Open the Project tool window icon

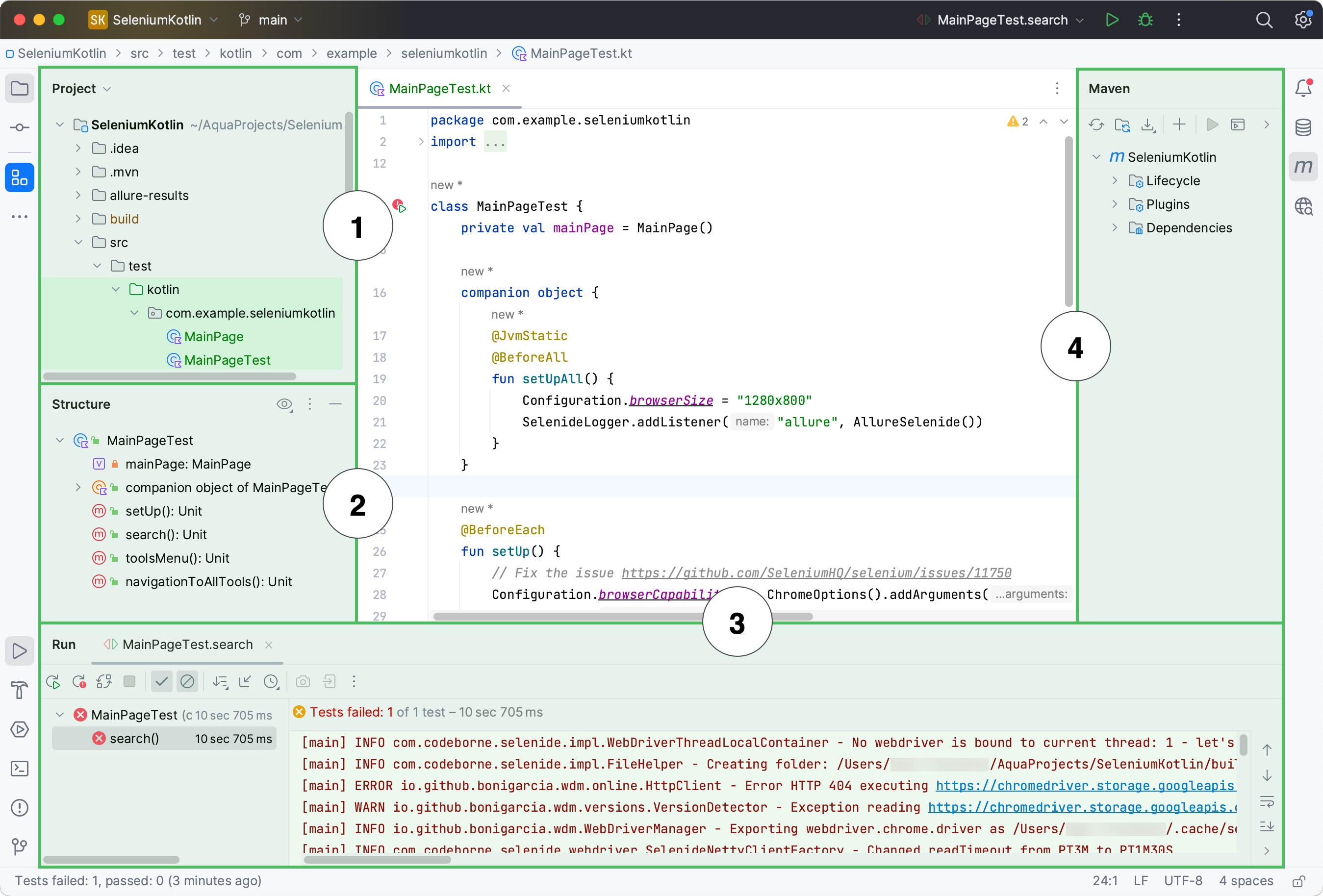click(19, 89)
